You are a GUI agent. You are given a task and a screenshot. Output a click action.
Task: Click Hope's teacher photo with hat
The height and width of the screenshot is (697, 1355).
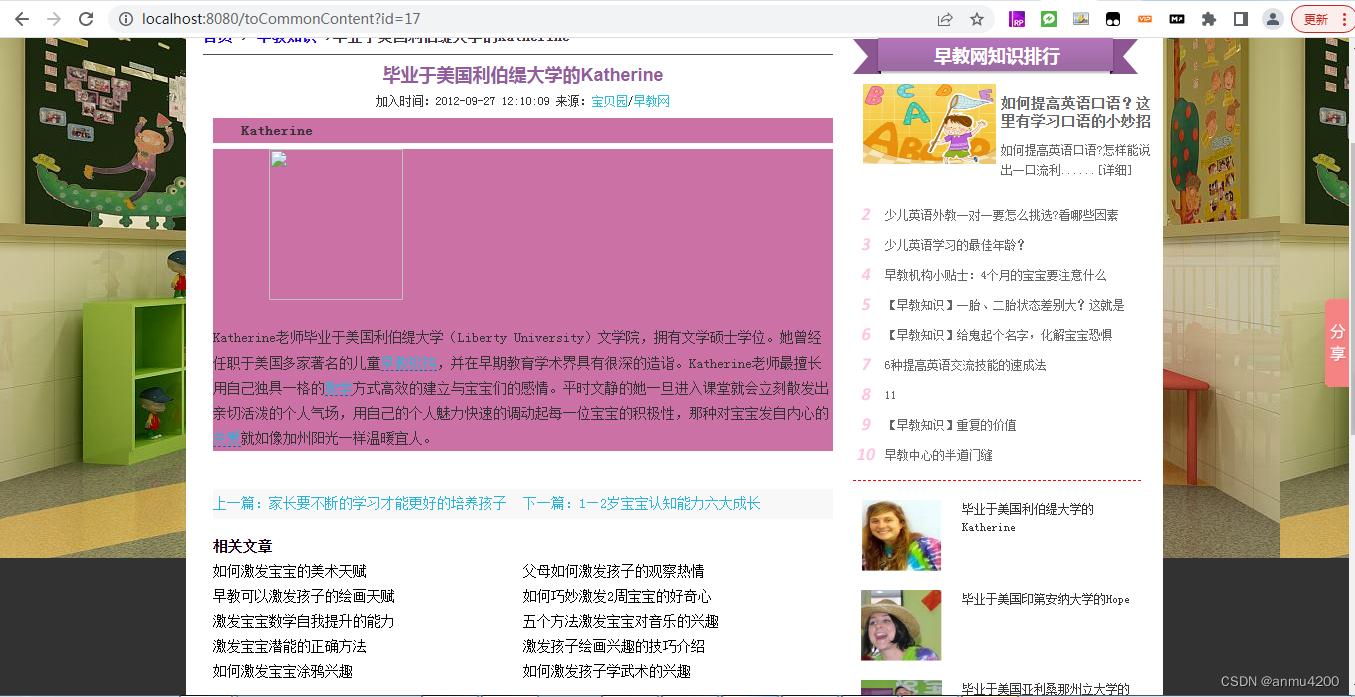pos(901,625)
